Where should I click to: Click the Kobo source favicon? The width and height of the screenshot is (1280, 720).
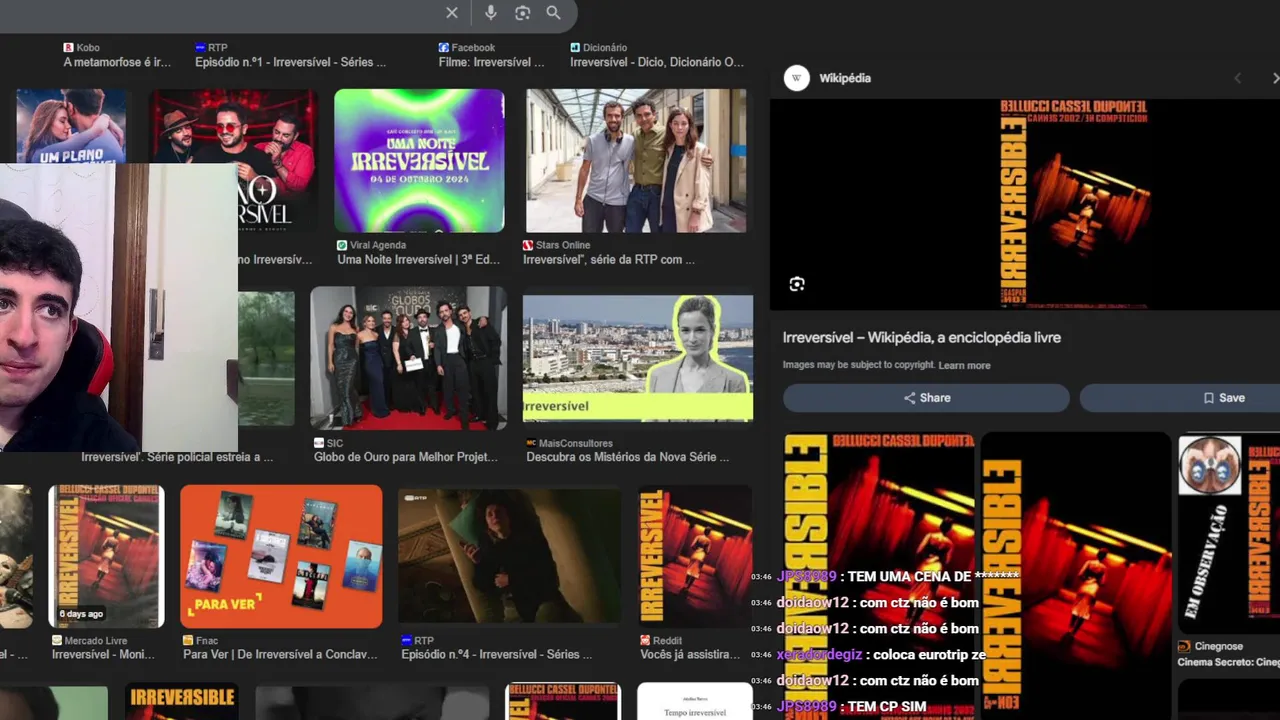(68, 47)
